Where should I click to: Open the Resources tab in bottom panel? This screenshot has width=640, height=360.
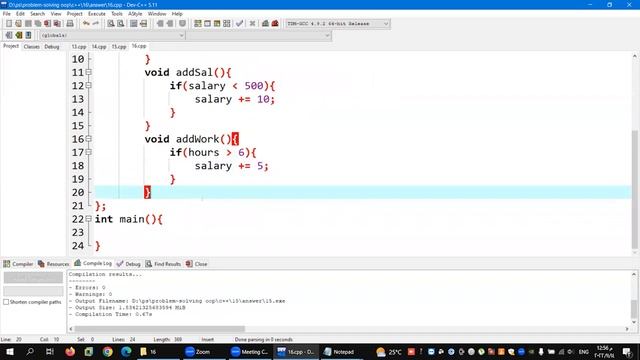pyautogui.click(x=53, y=264)
